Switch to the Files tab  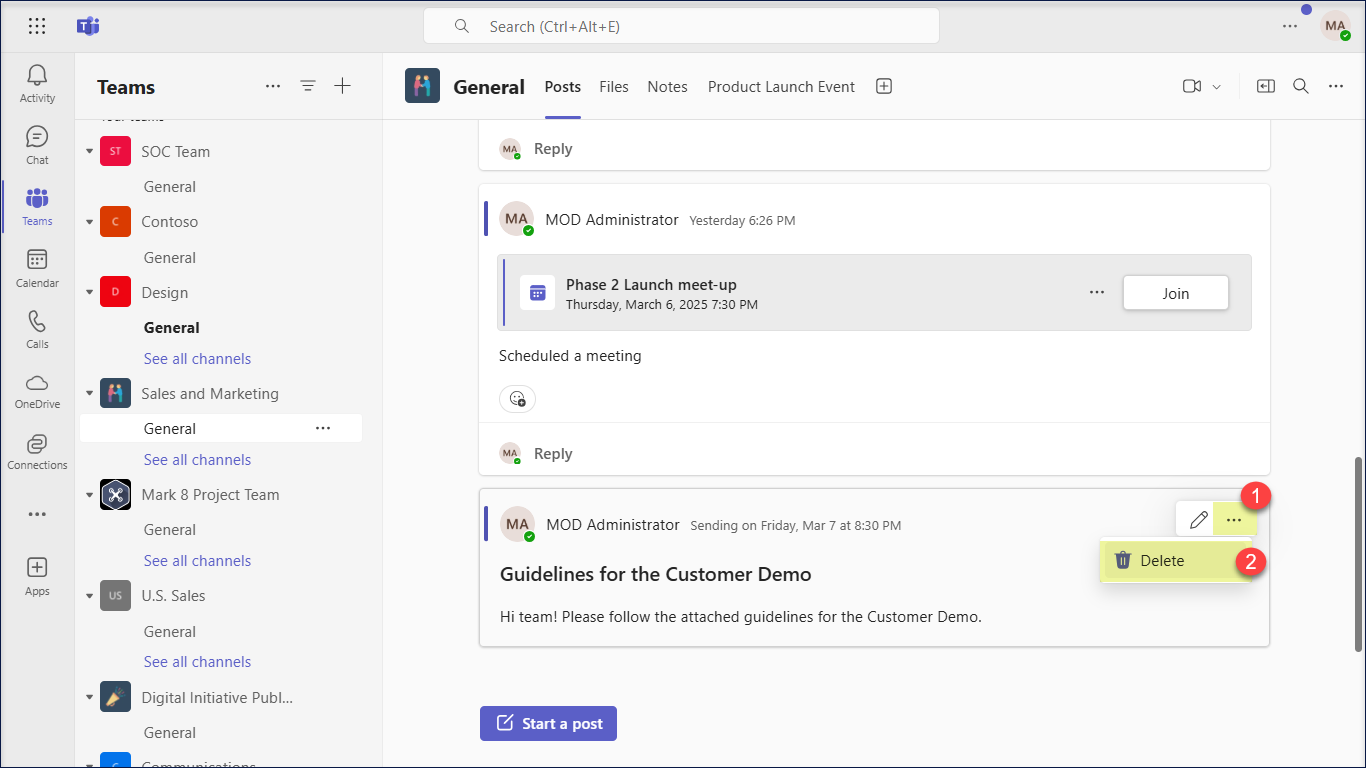[614, 87]
